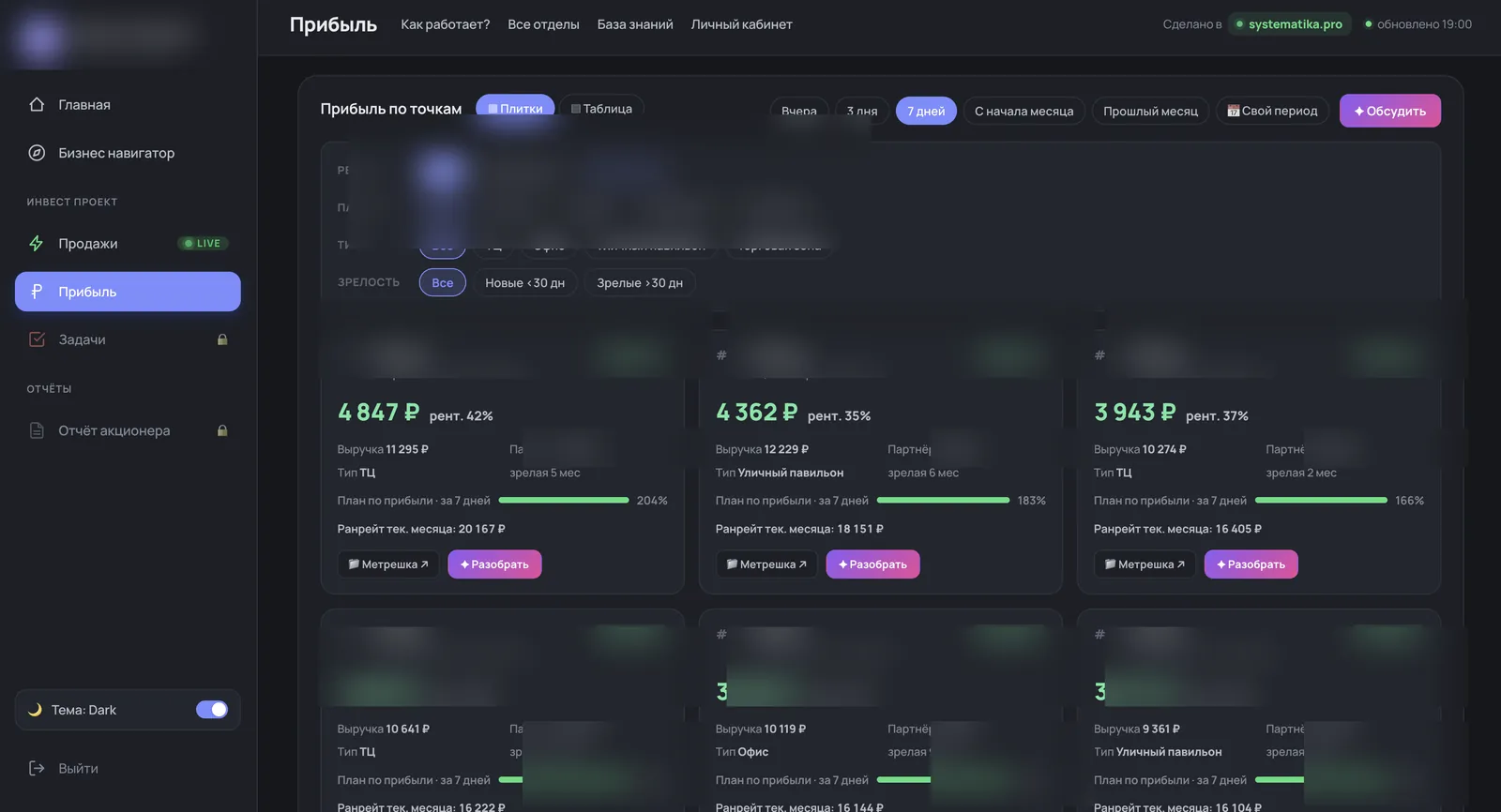Click the Отчёт акционера document icon

tap(37, 430)
